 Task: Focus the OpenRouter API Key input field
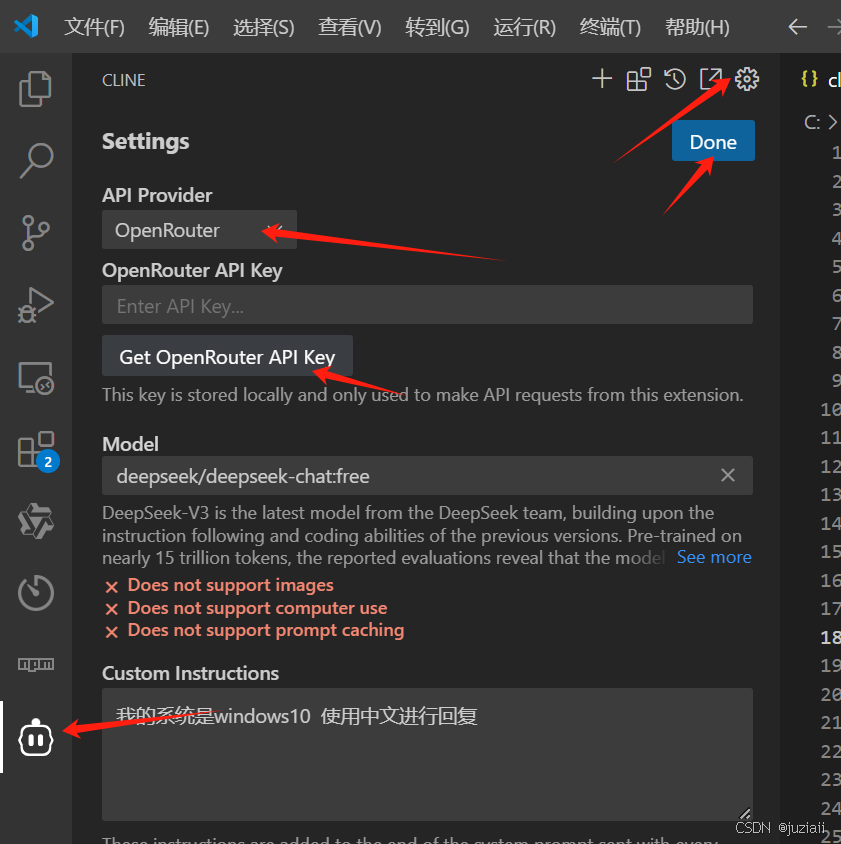[x=427, y=305]
